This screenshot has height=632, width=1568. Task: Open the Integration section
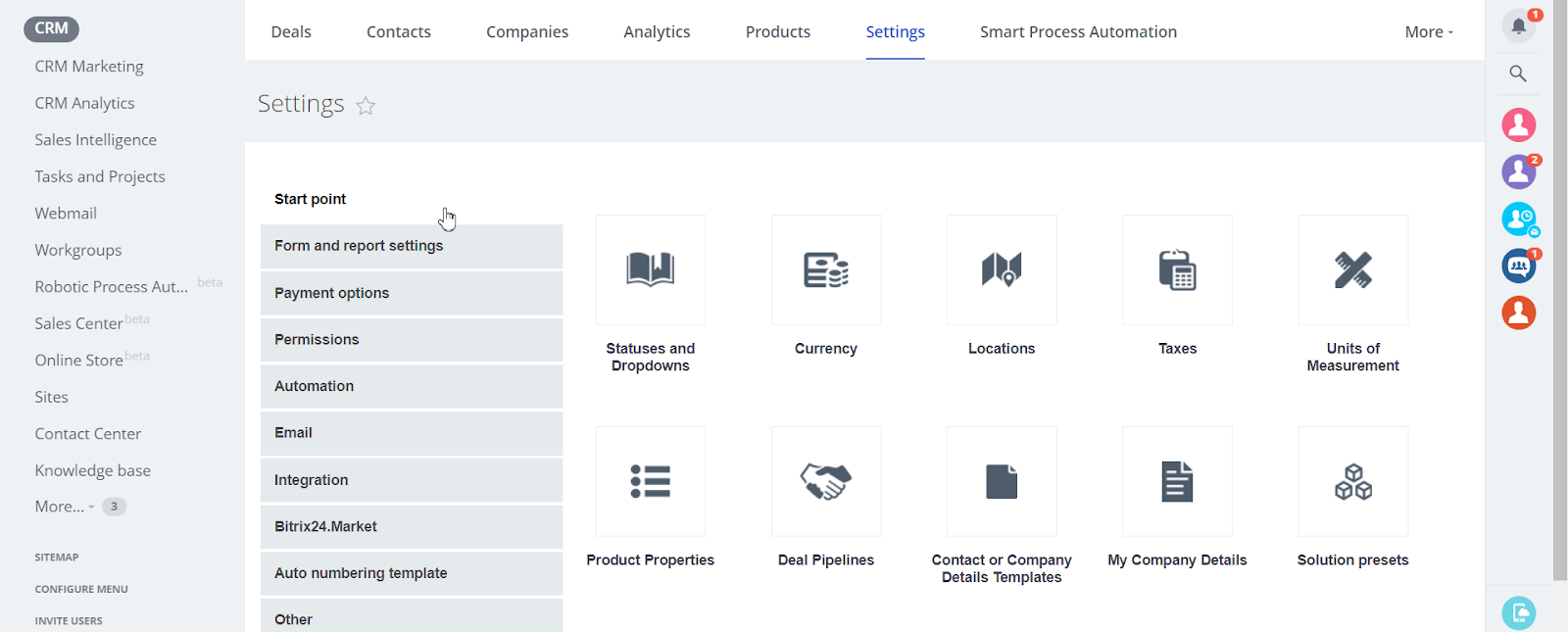(x=412, y=480)
